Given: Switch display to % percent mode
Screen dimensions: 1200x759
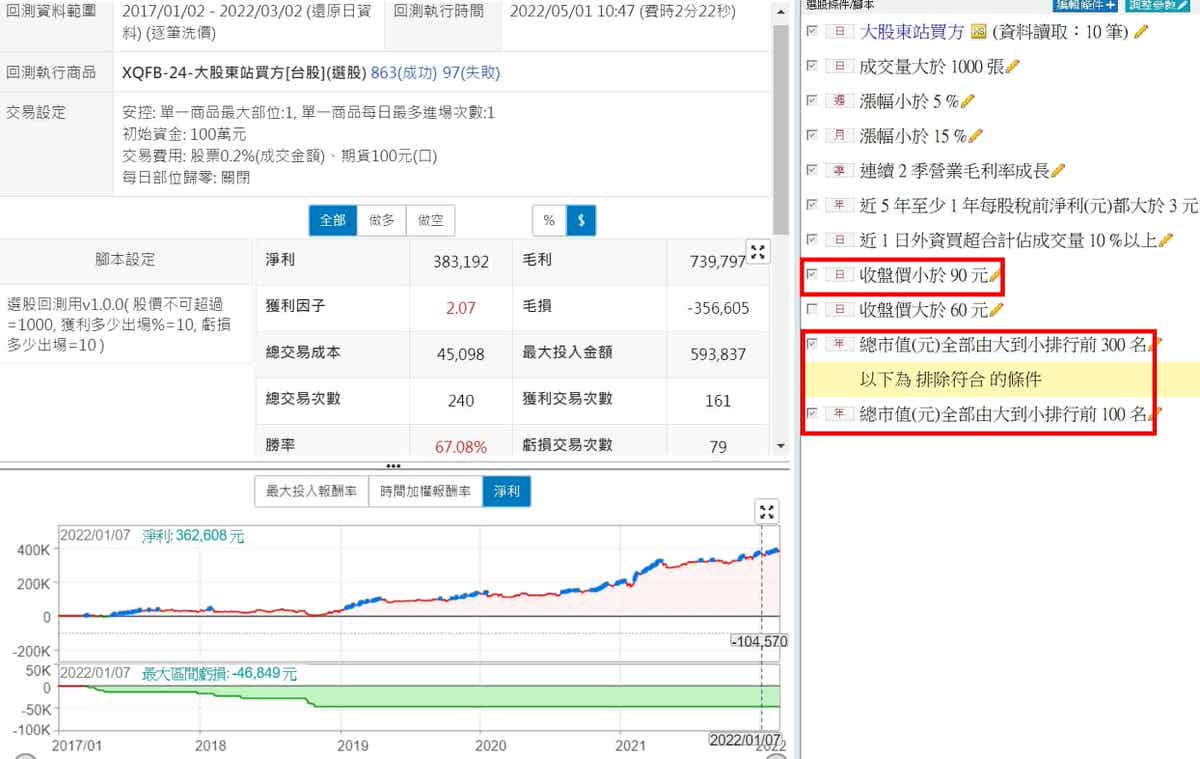Looking at the screenshot, I should click(x=549, y=220).
